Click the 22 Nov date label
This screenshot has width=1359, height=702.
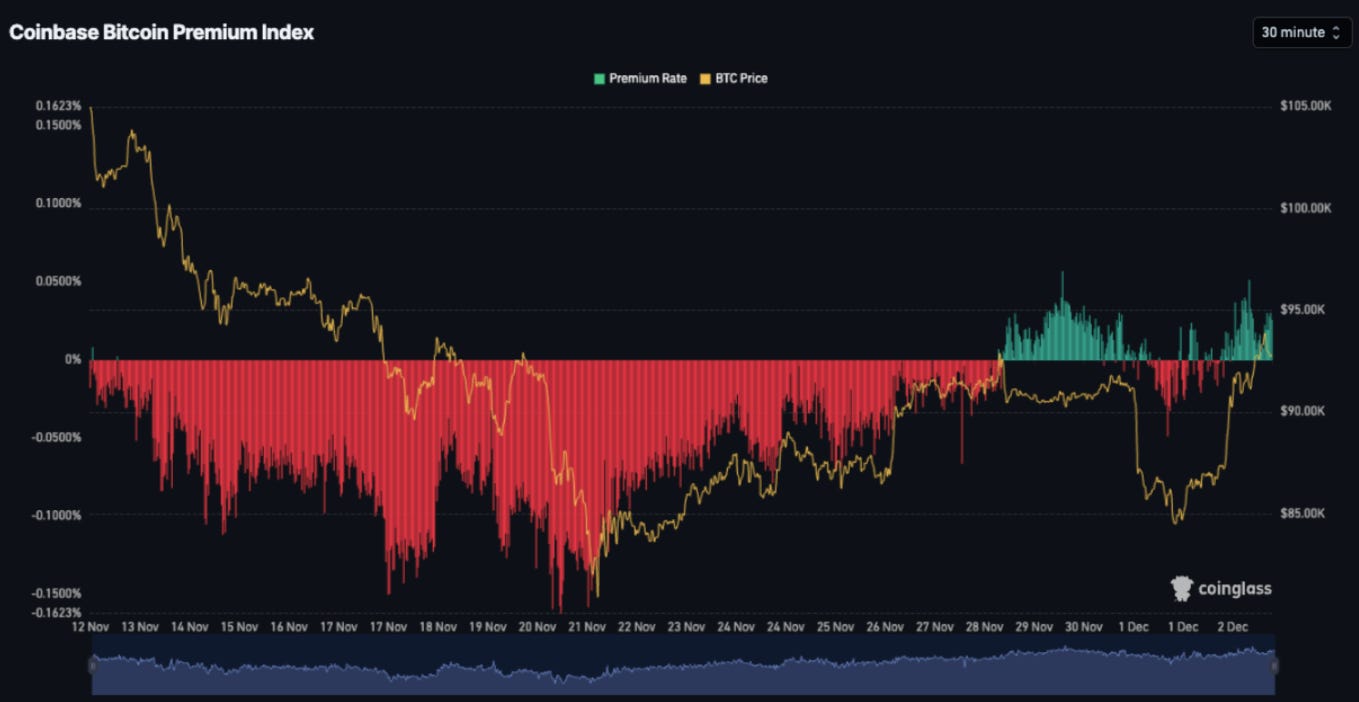(637, 627)
